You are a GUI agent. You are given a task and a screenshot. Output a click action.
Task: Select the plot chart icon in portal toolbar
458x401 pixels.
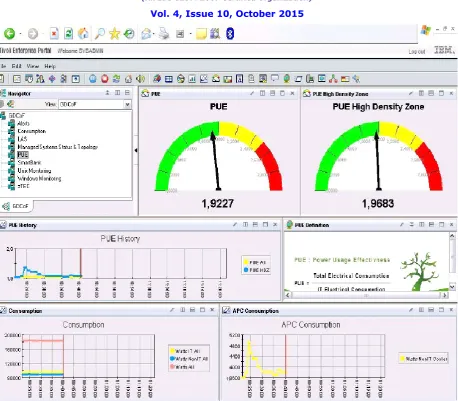tap(204, 79)
